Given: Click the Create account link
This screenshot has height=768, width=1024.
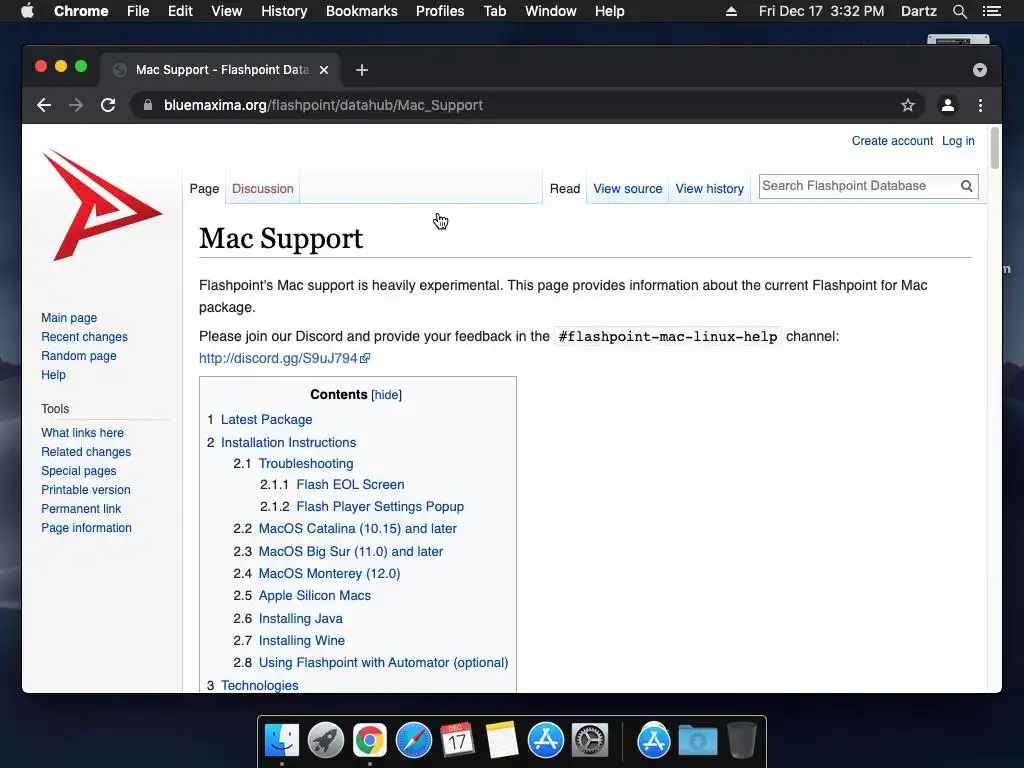Looking at the screenshot, I should coord(892,141).
